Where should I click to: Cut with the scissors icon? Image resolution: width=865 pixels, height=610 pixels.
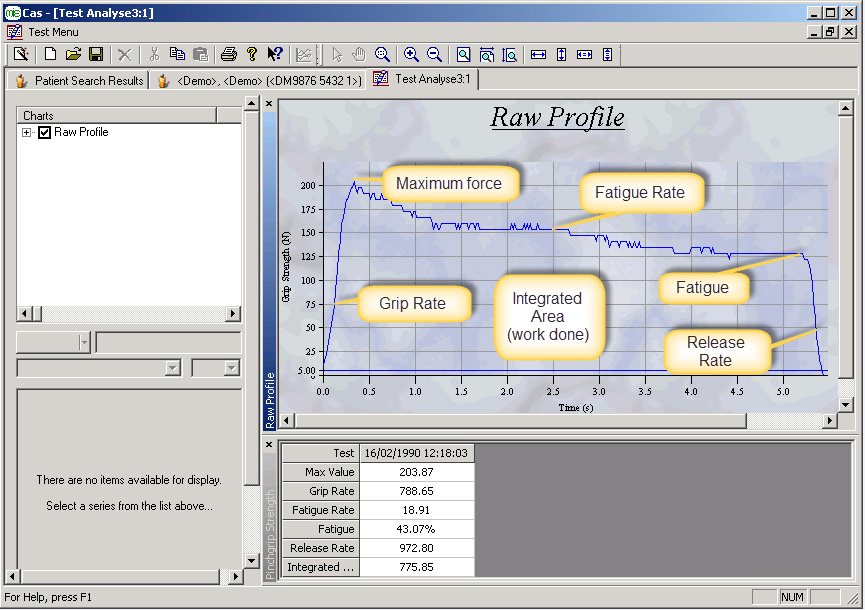(154, 54)
